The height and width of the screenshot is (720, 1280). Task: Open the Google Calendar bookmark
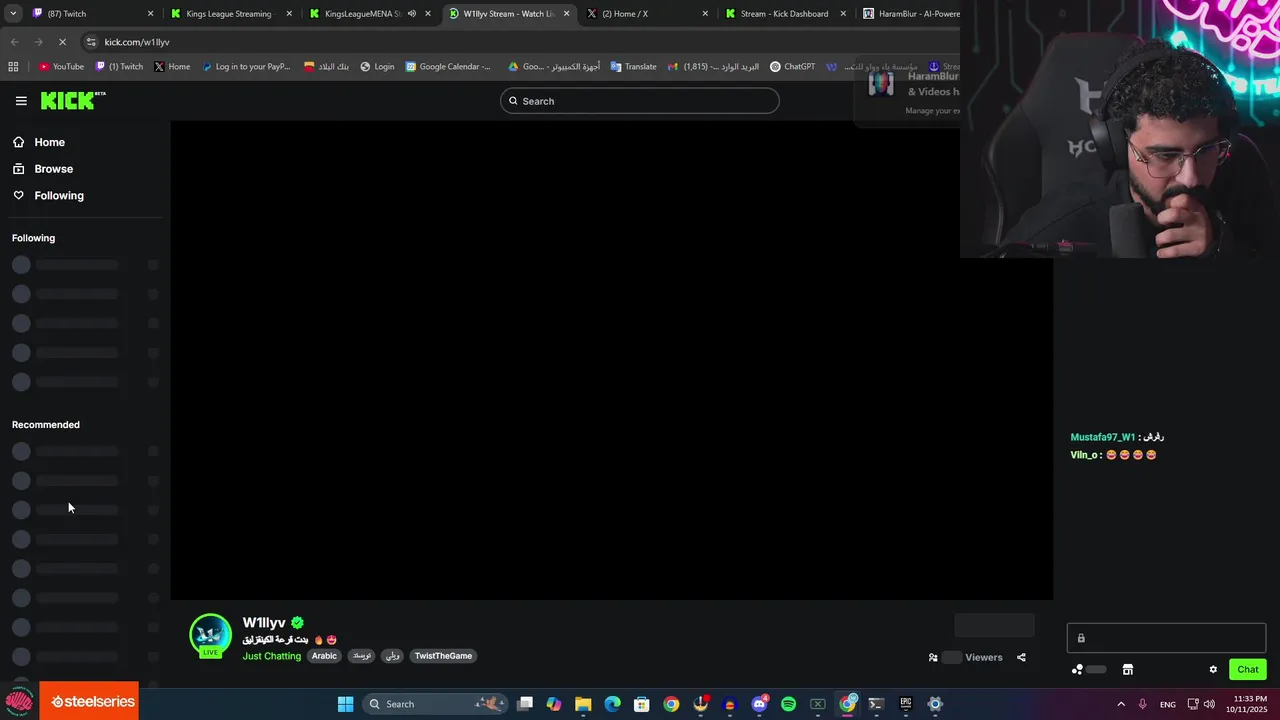pyautogui.click(x=448, y=67)
